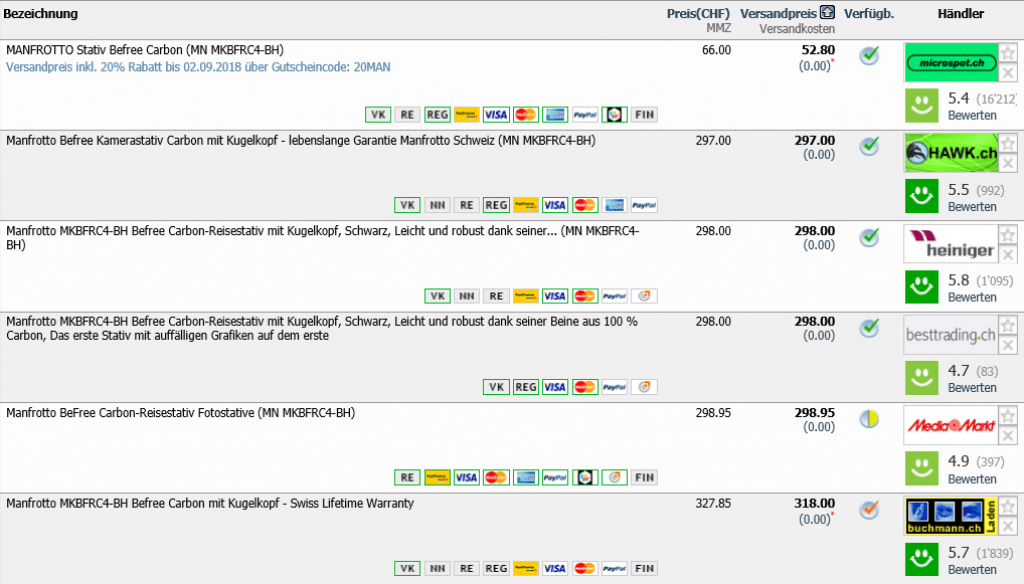The image size is (1024, 584).
Task: Click the FIN icon in microspot row
Action: click(x=644, y=115)
